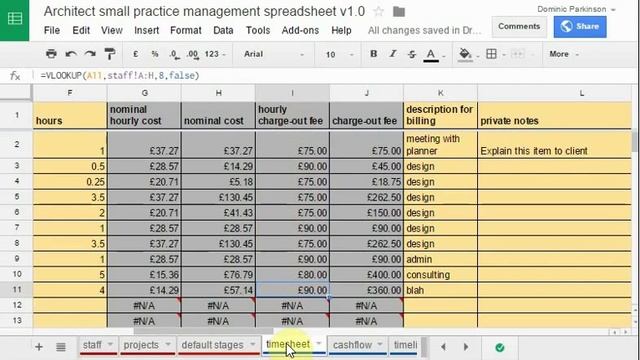Open more number formats 123 dropdown
Image resolution: width=640 pixels, height=360 pixels.
tap(215, 54)
